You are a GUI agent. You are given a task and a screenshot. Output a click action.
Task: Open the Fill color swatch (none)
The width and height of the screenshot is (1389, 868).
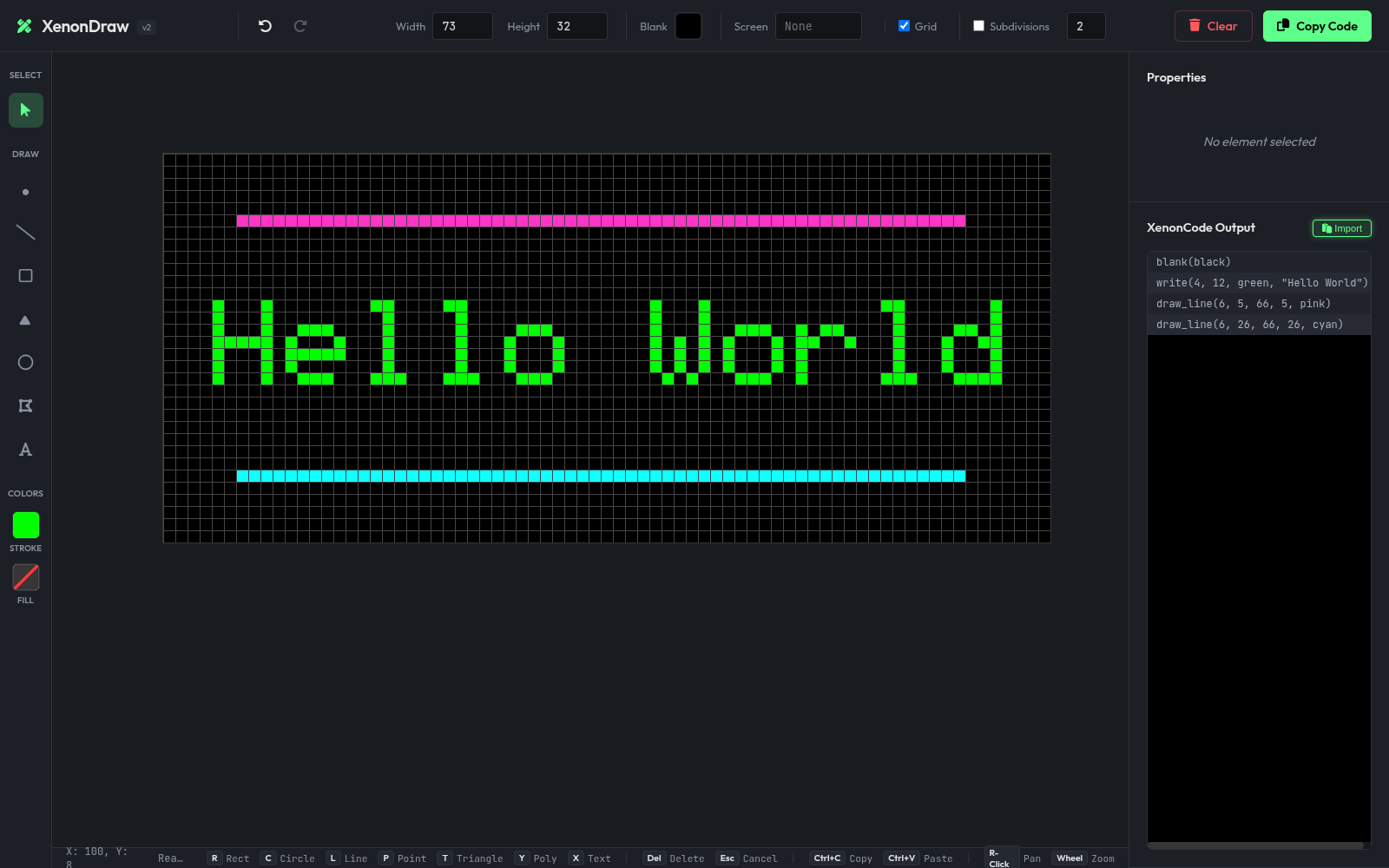pos(26,577)
